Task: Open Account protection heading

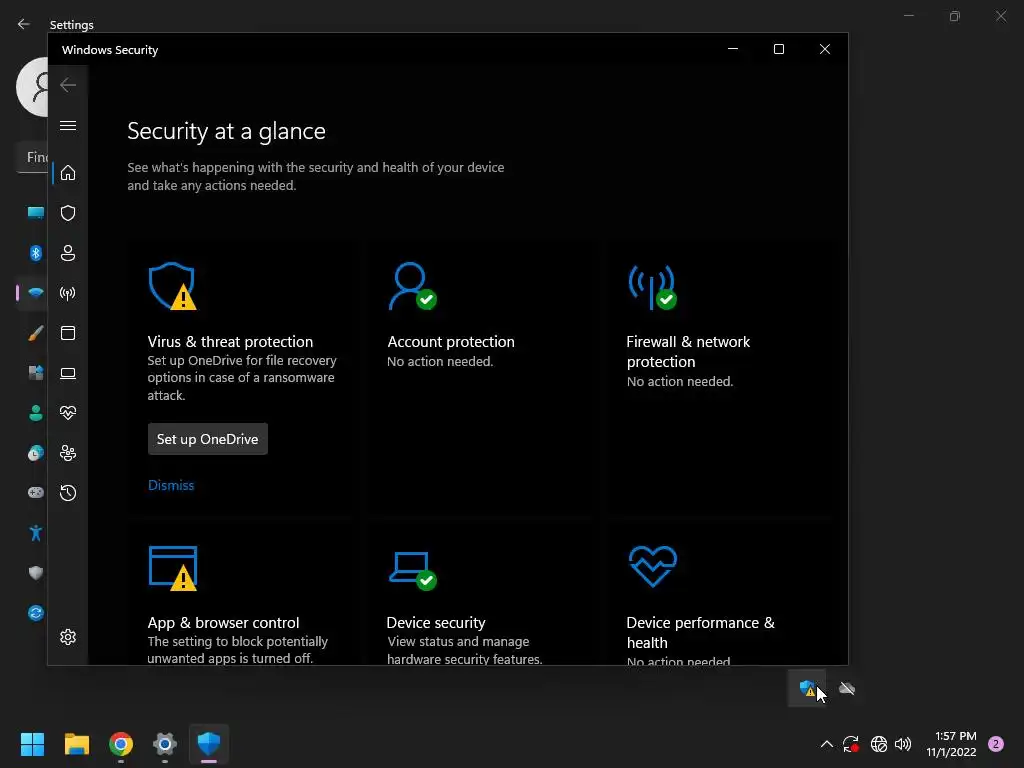Action: 451,342
